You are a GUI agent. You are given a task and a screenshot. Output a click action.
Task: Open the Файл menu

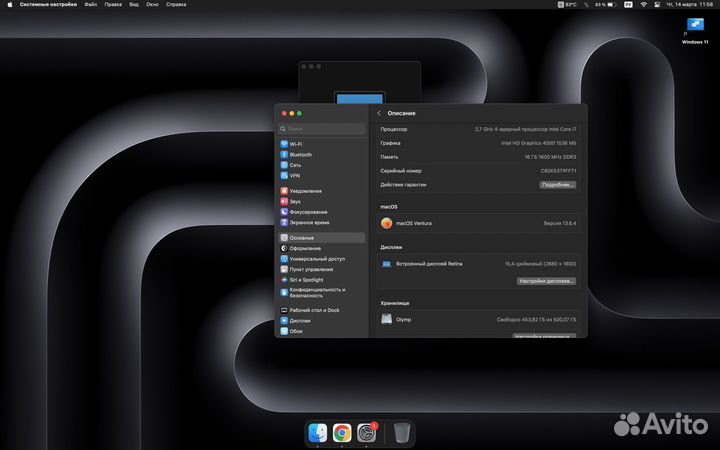90,5
